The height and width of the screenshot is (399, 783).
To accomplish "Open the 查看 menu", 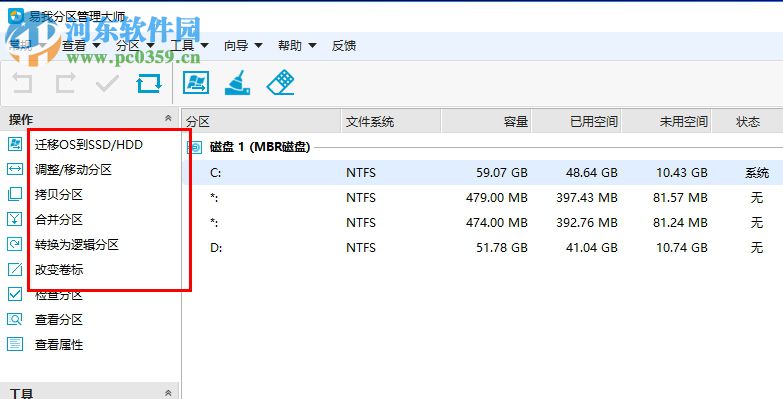I will (x=81, y=45).
